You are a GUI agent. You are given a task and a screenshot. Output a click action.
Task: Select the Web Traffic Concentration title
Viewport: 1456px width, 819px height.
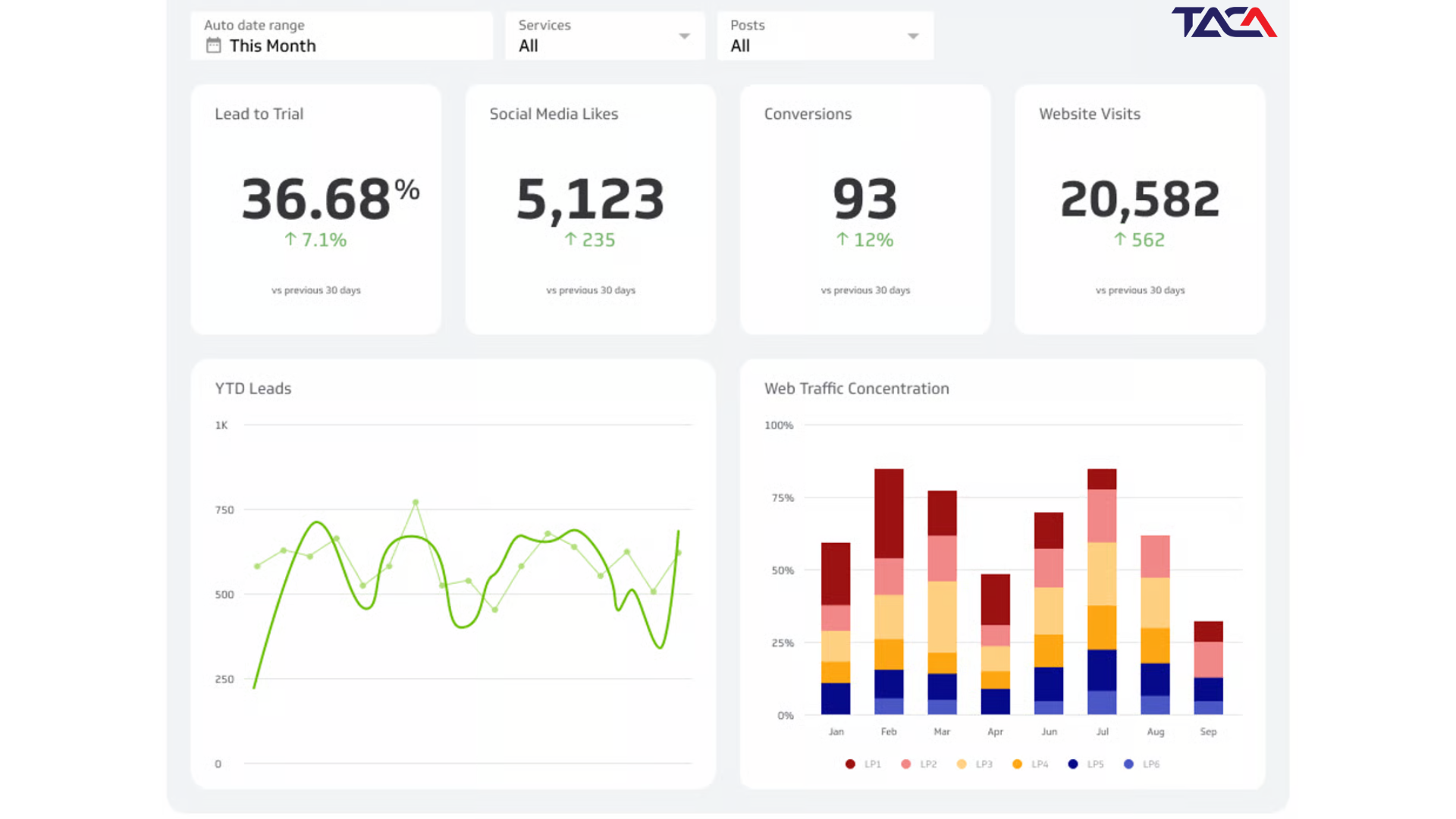point(857,388)
